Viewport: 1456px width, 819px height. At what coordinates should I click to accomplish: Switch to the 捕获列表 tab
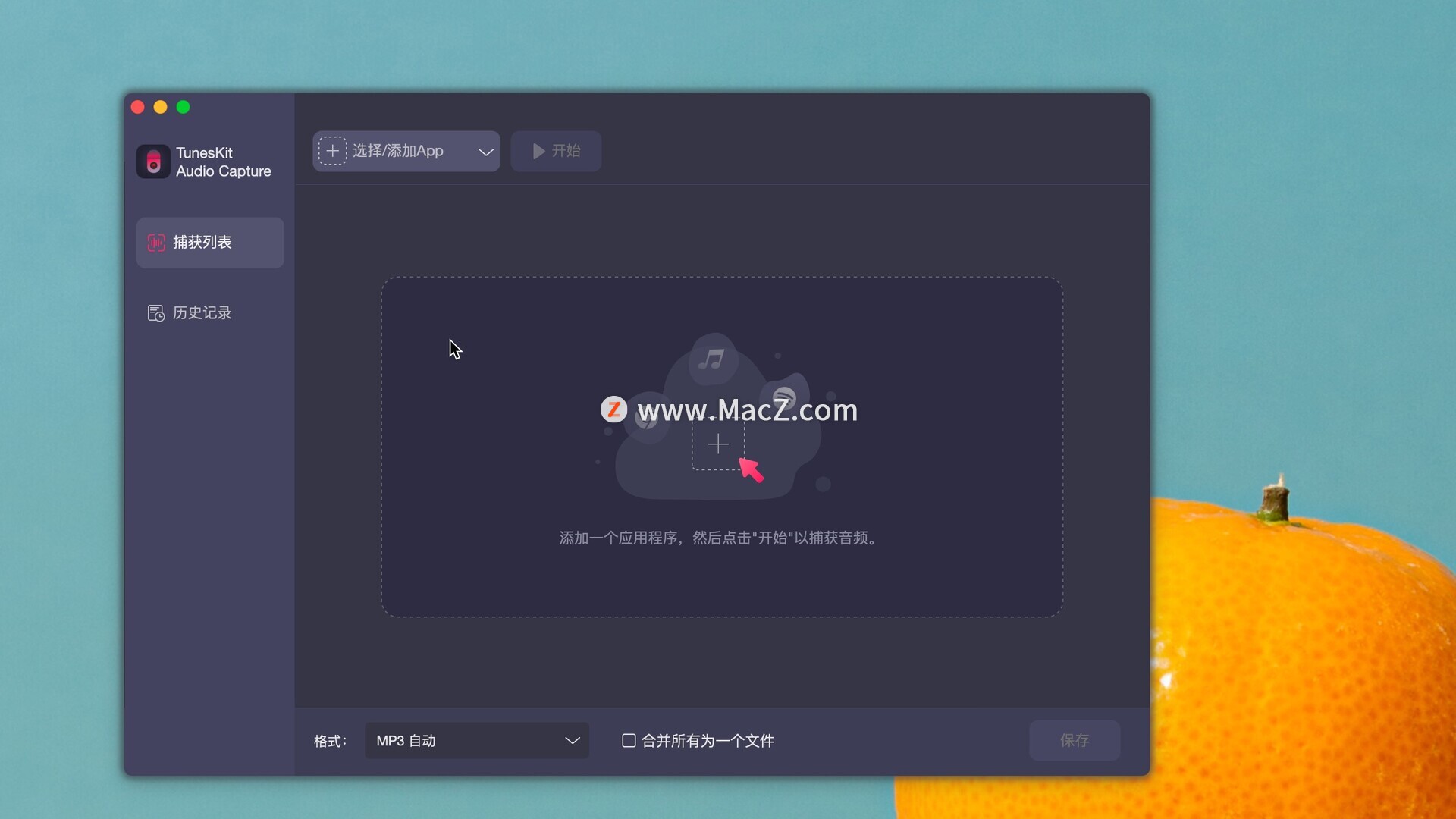pyautogui.click(x=210, y=243)
